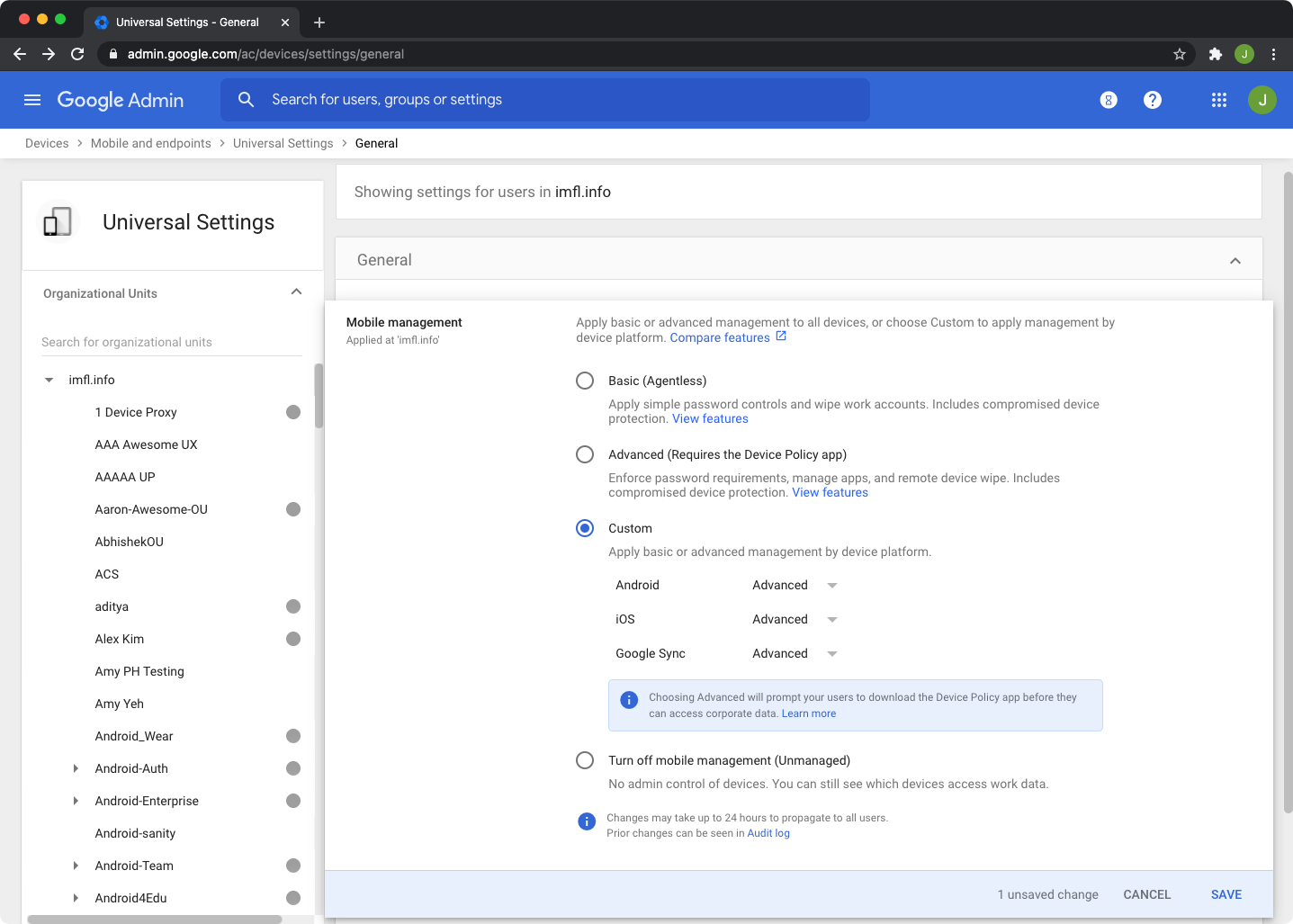Select Basic (Agentless) radio option
1293x924 pixels.
585,381
